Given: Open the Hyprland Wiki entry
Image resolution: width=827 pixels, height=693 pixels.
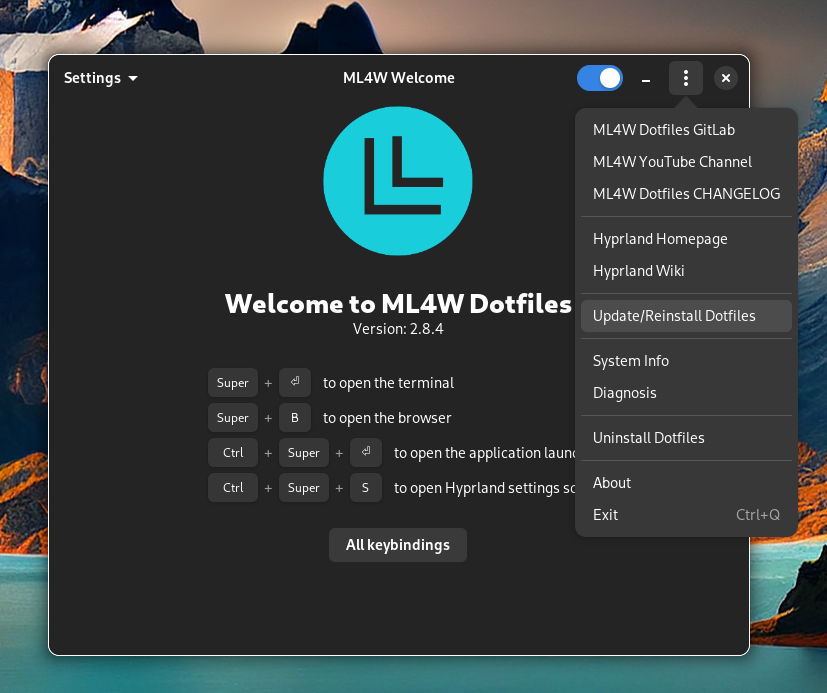Looking at the screenshot, I should click(x=639, y=271).
